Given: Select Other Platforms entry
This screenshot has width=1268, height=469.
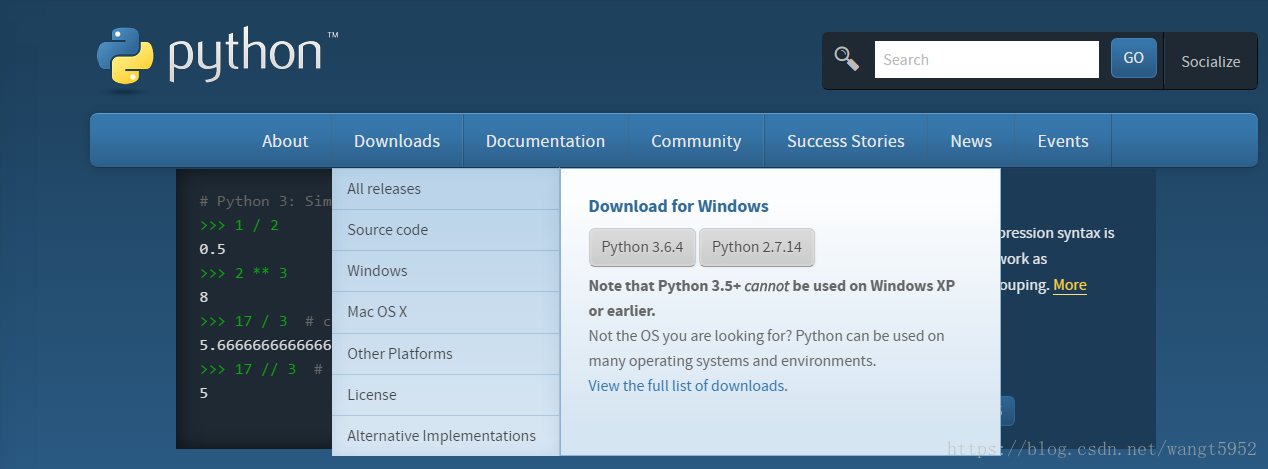Looking at the screenshot, I should tap(446, 354).
